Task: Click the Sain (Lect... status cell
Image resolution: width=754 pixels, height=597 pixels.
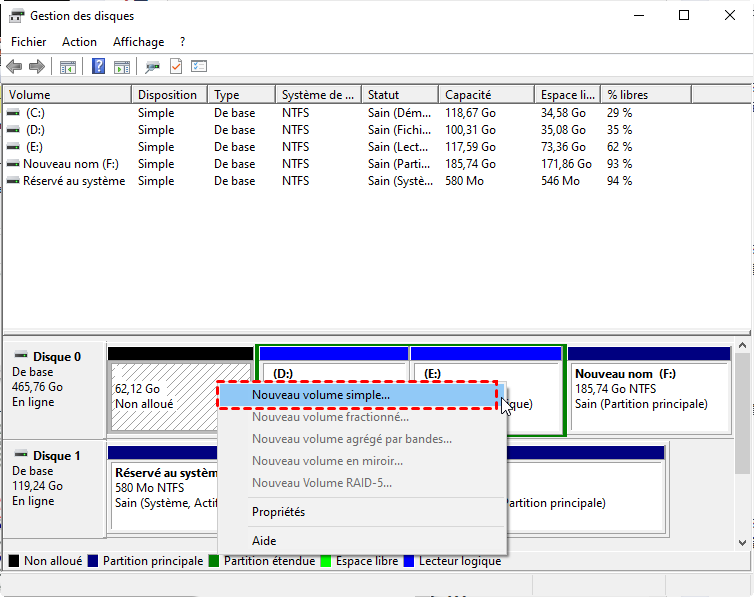Action: (x=398, y=147)
